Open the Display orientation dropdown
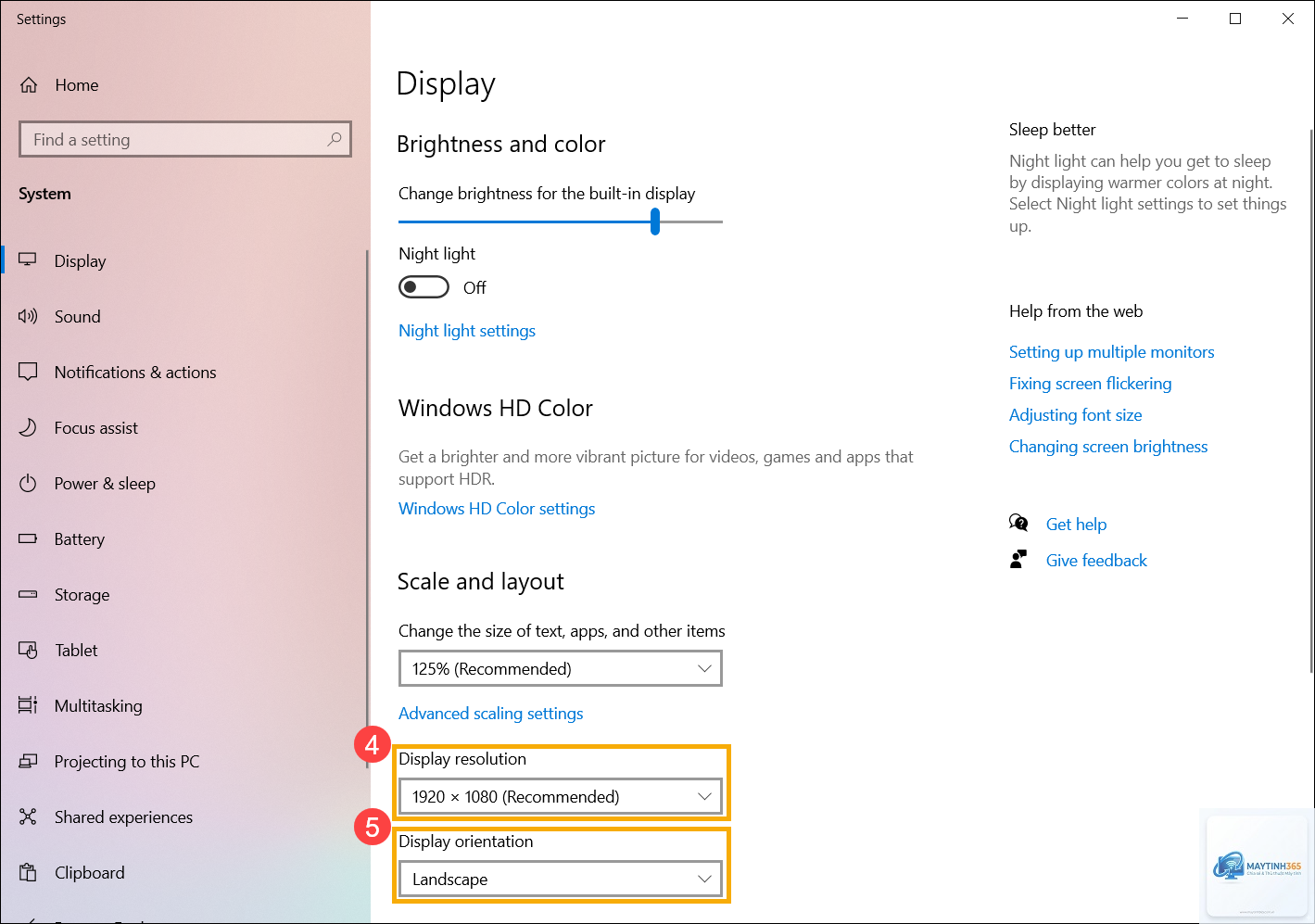Image resolution: width=1315 pixels, height=924 pixels. pyautogui.click(x=561, y=879)
